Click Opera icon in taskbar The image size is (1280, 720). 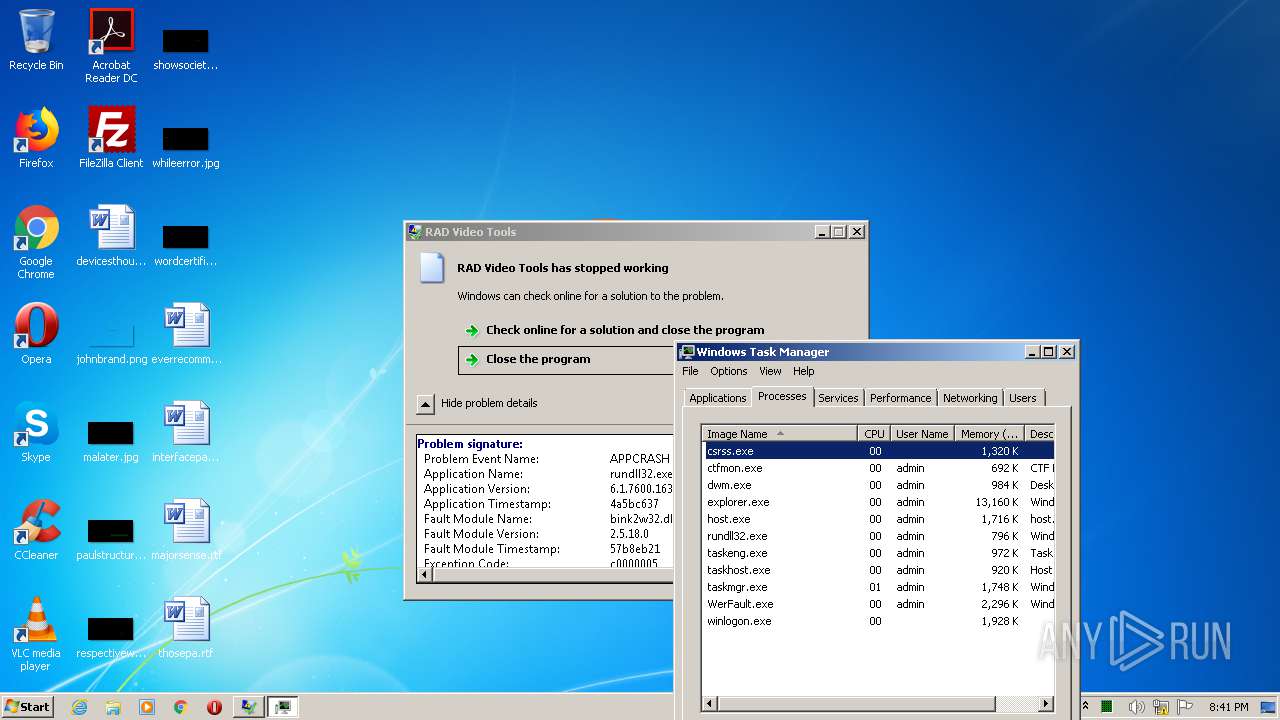point(214,707)
